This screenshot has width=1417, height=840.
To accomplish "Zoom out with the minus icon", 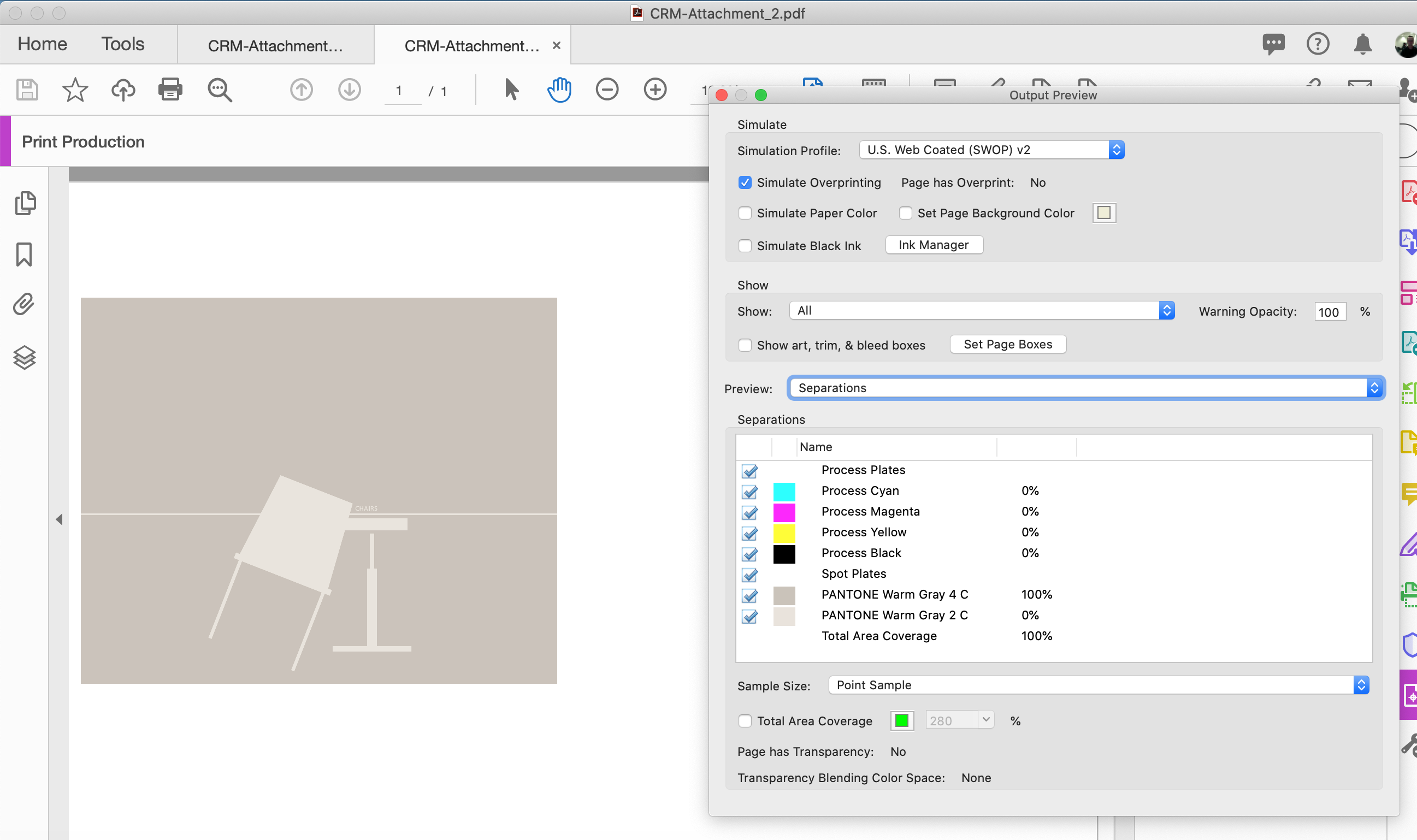I will [x=607, y=90].
